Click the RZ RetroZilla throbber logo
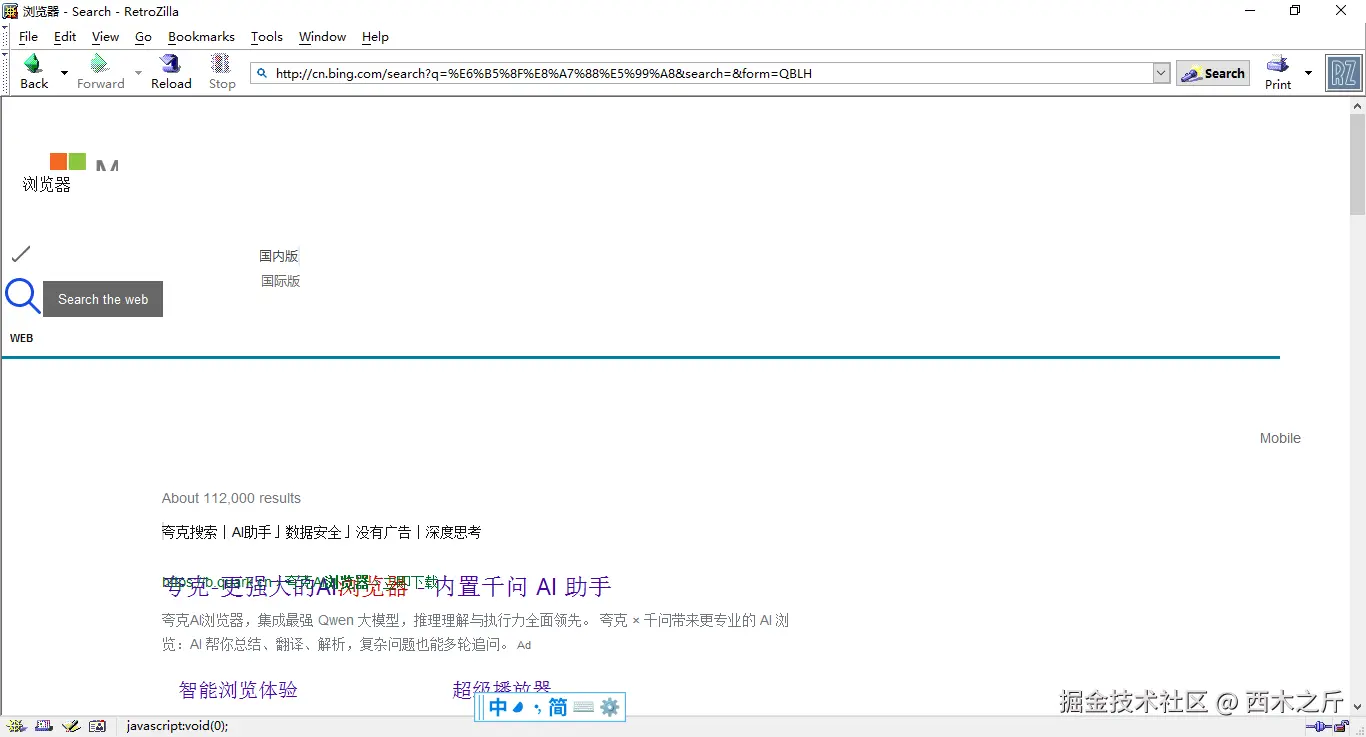1366x737 pixels. coord(1343,73)
